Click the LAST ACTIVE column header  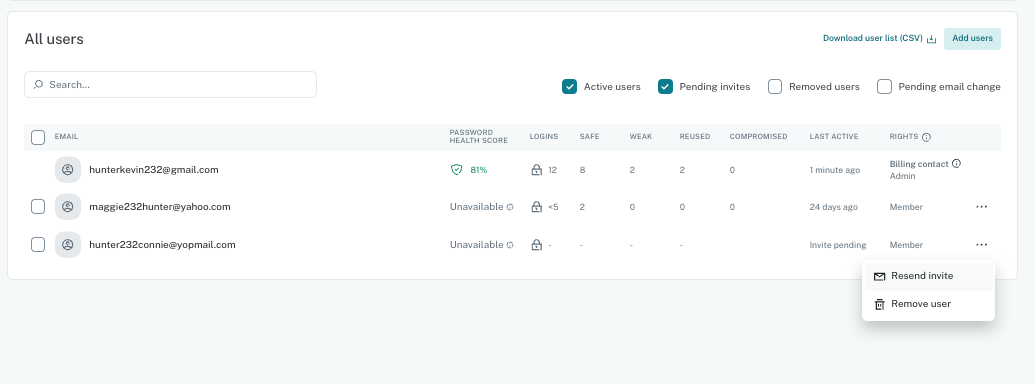pos(834,137)
